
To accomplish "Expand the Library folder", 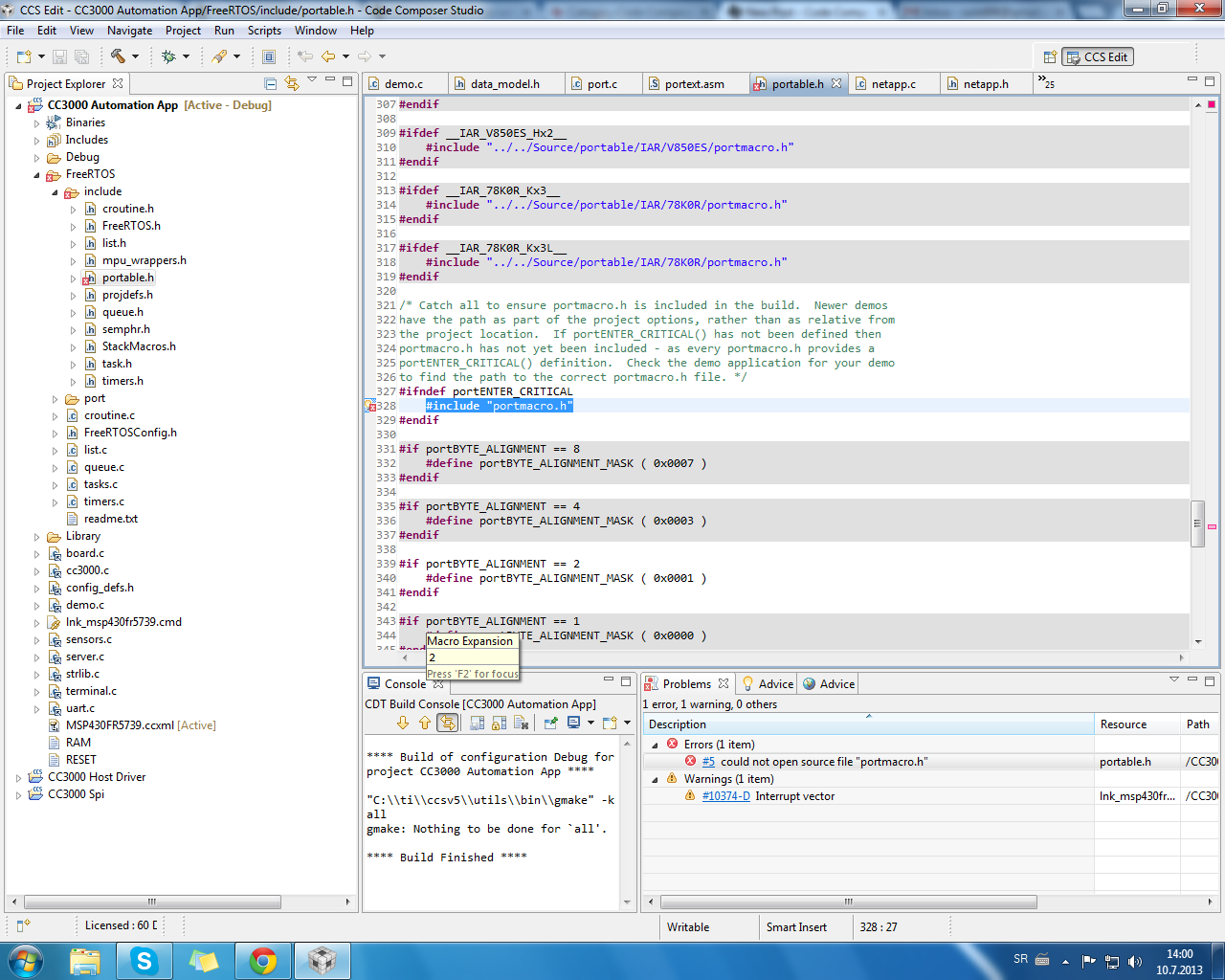I will [37, 537].
